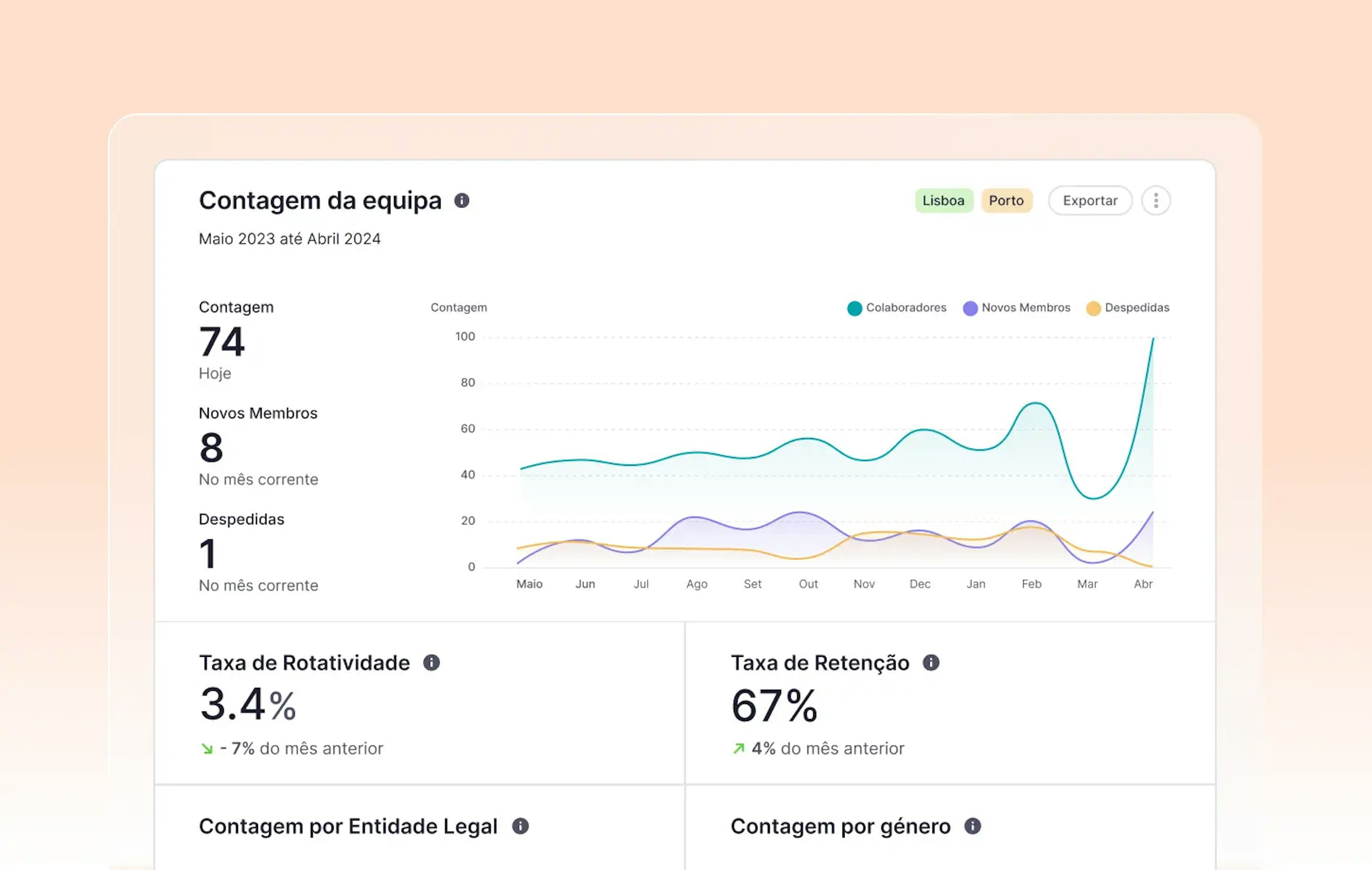Select the Maio label on x-axis
Viewport: 1372px width, 870px height.
pos(529,584)
